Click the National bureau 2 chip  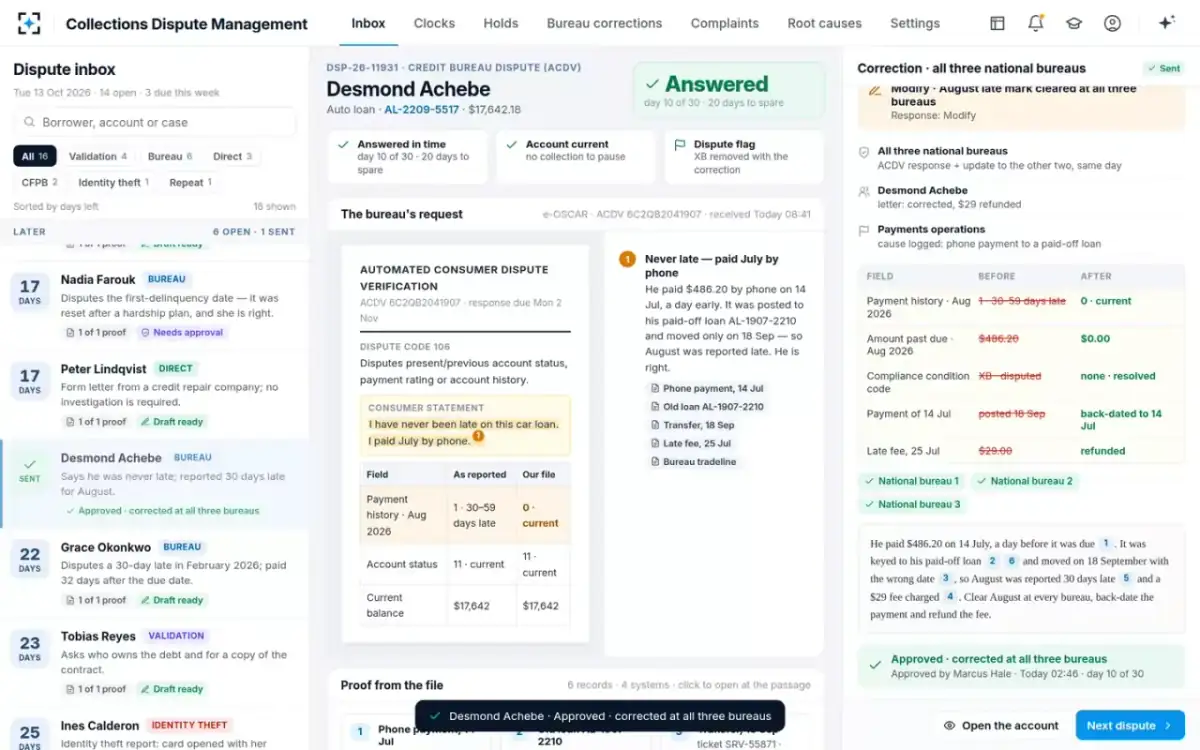(x=1026, y=481)
